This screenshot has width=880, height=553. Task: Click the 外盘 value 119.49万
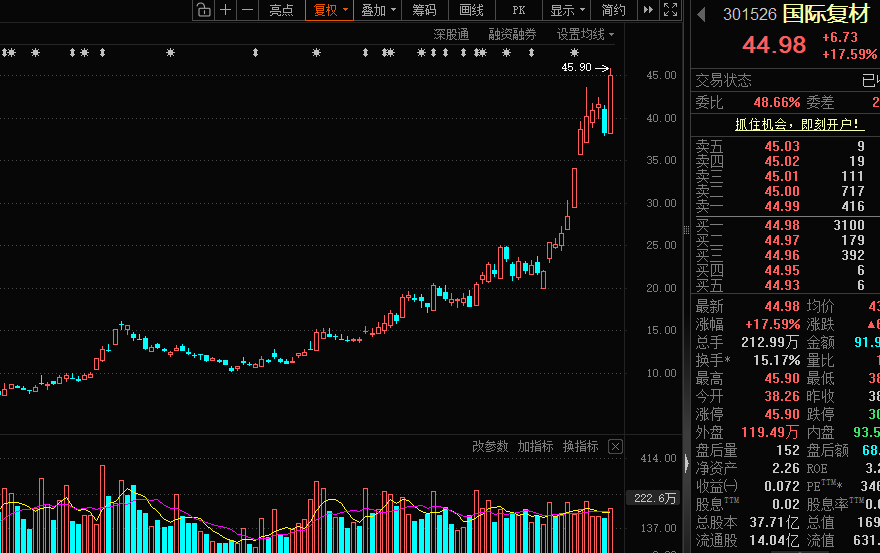point(770,432)
